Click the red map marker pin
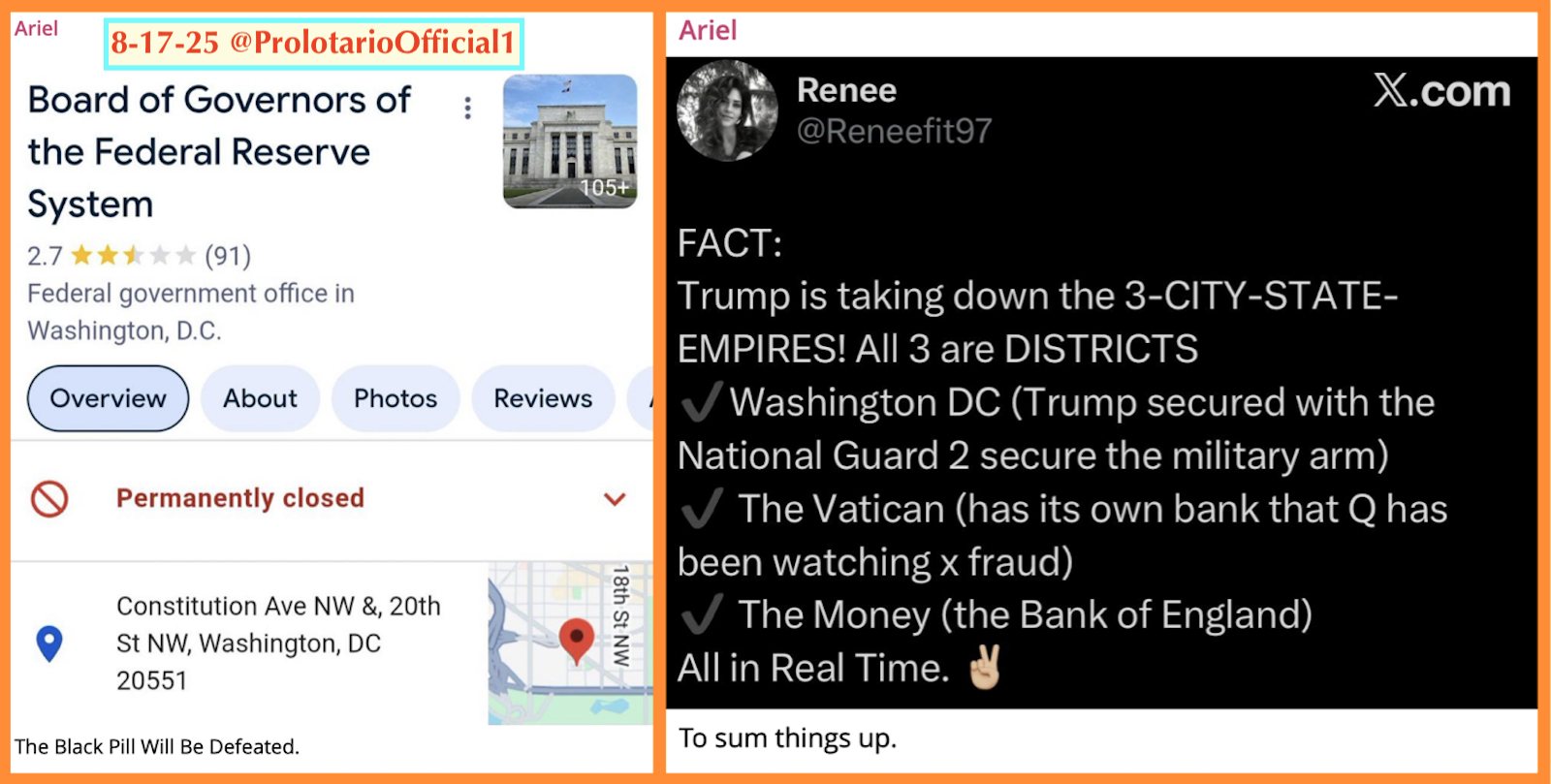The height and width of the screenshot is (784, 1551). coord(577,642)
